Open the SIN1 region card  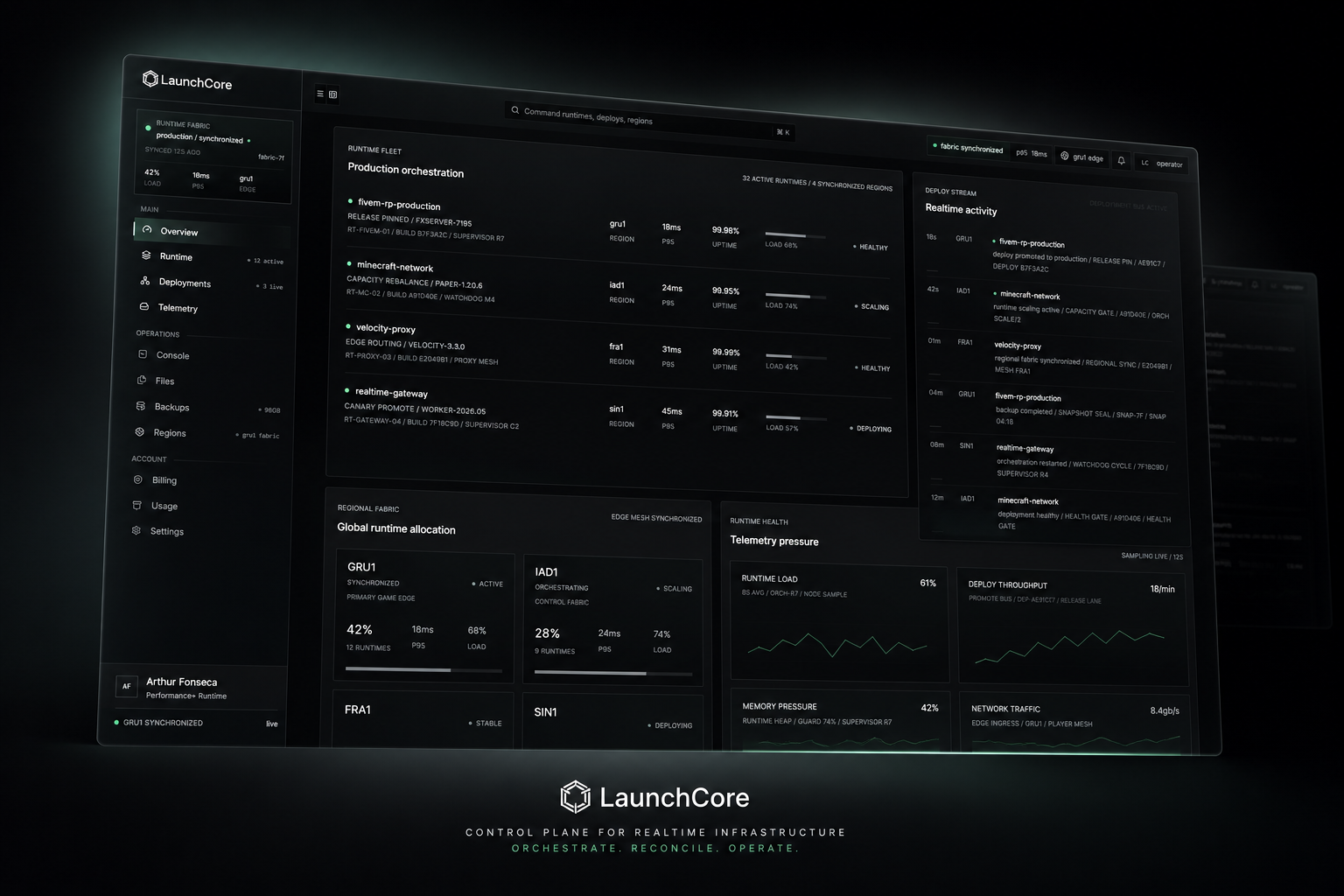tap(612, 721)
